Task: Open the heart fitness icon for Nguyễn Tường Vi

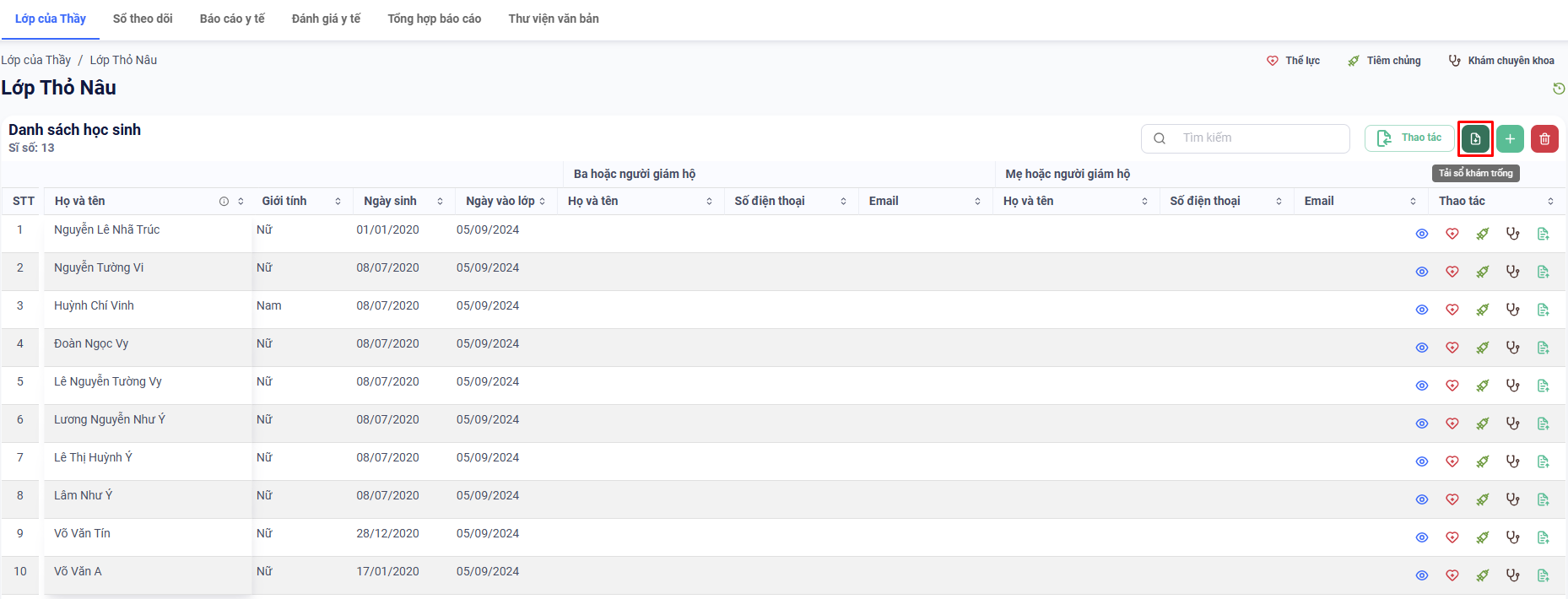Action: pyautogui.click(x=1452, y=272)
